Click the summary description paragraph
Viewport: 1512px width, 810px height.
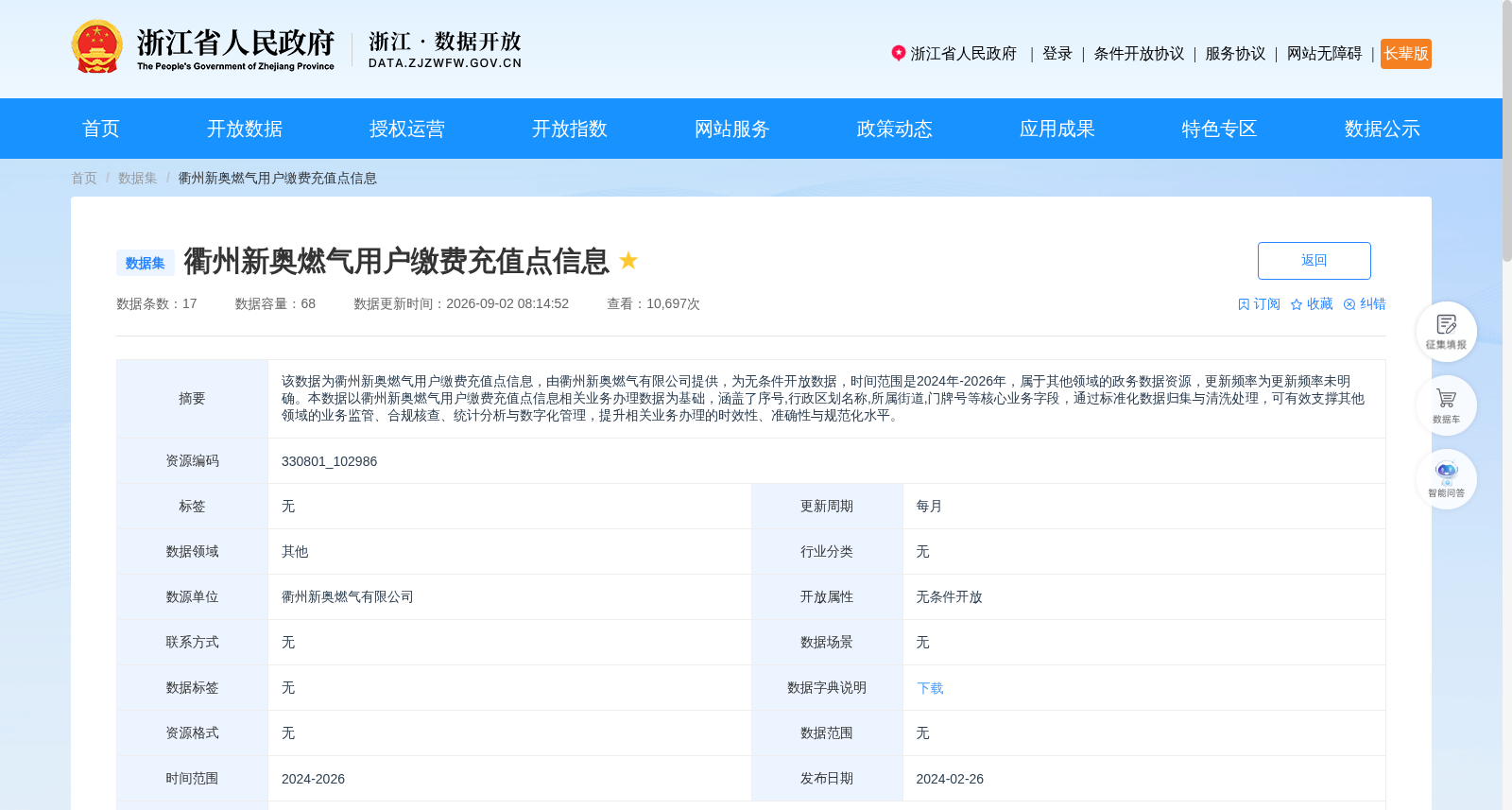tap(823, 399)
